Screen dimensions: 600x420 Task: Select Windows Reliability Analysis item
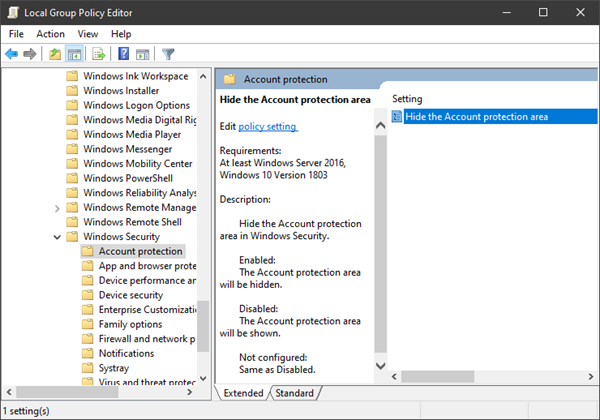click(x=140, y=193)
